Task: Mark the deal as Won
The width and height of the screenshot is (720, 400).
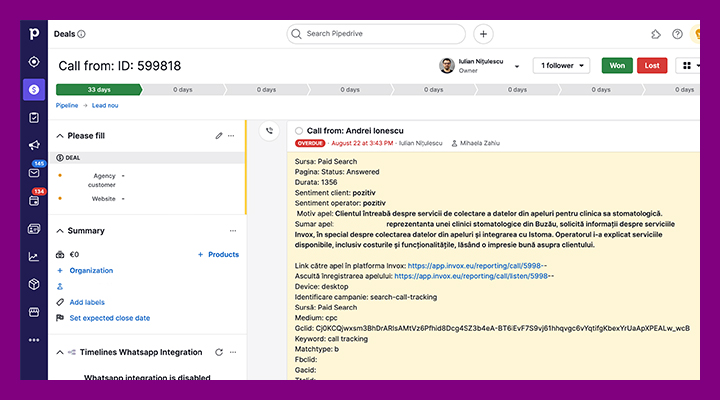Action: tap(616, 66)
